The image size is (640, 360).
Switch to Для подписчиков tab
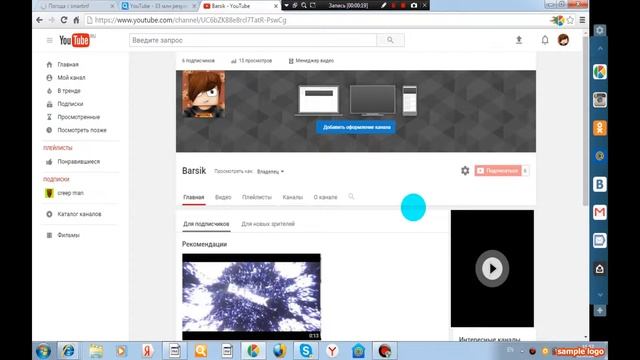click(x=206, y=224)
